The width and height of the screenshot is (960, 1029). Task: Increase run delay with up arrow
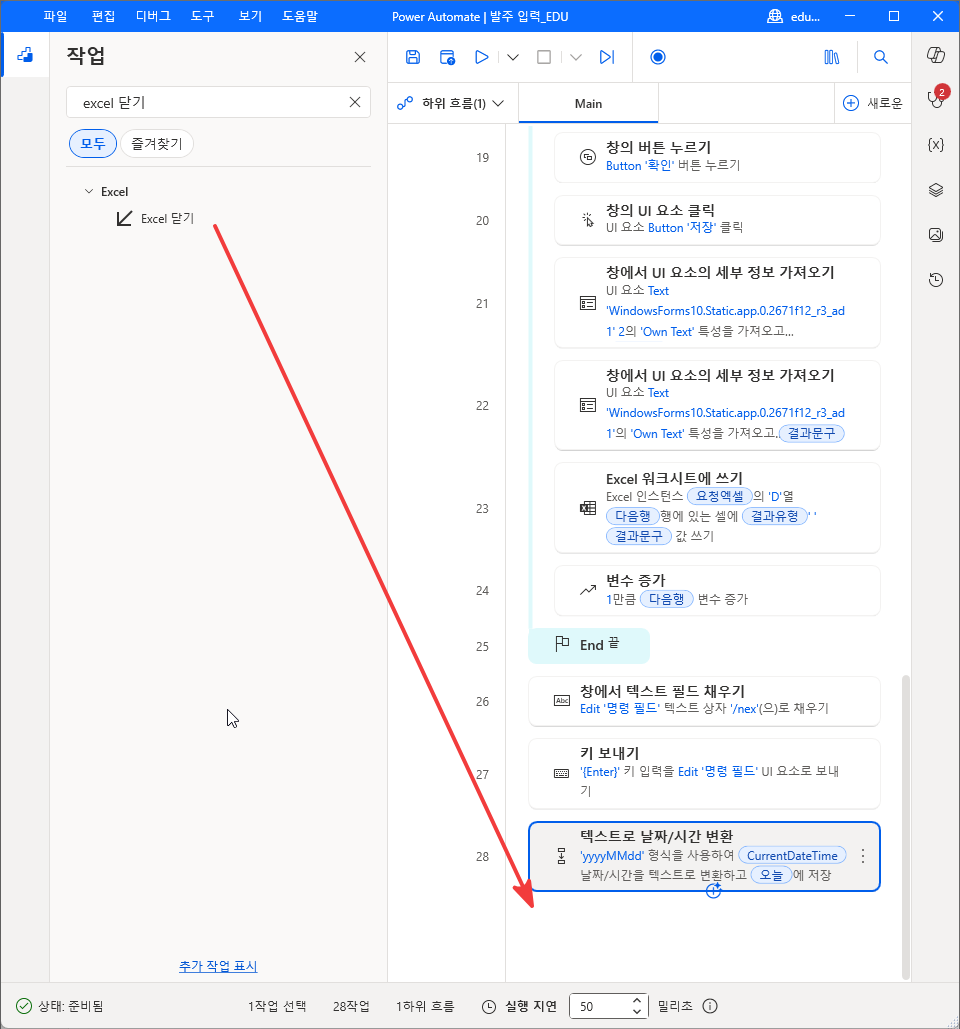point(637,1000)
